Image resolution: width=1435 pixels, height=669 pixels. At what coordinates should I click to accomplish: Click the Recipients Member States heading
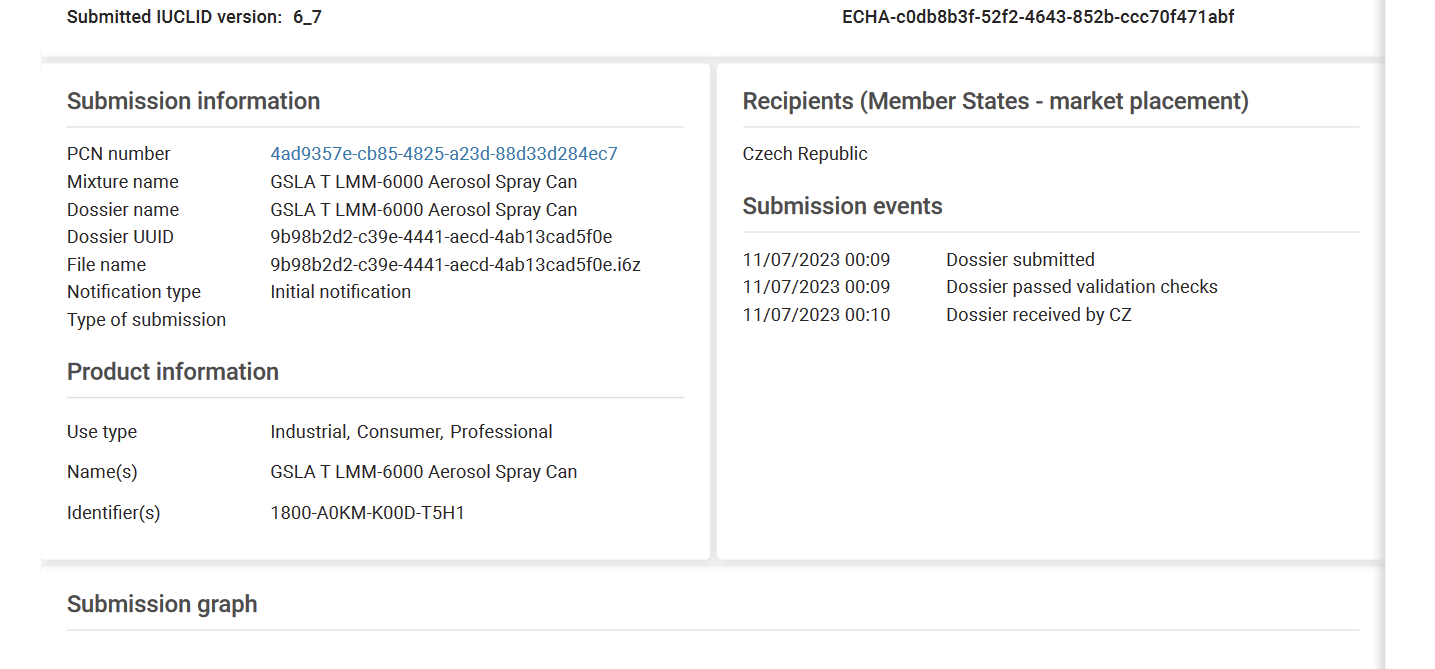pos(995,101)
